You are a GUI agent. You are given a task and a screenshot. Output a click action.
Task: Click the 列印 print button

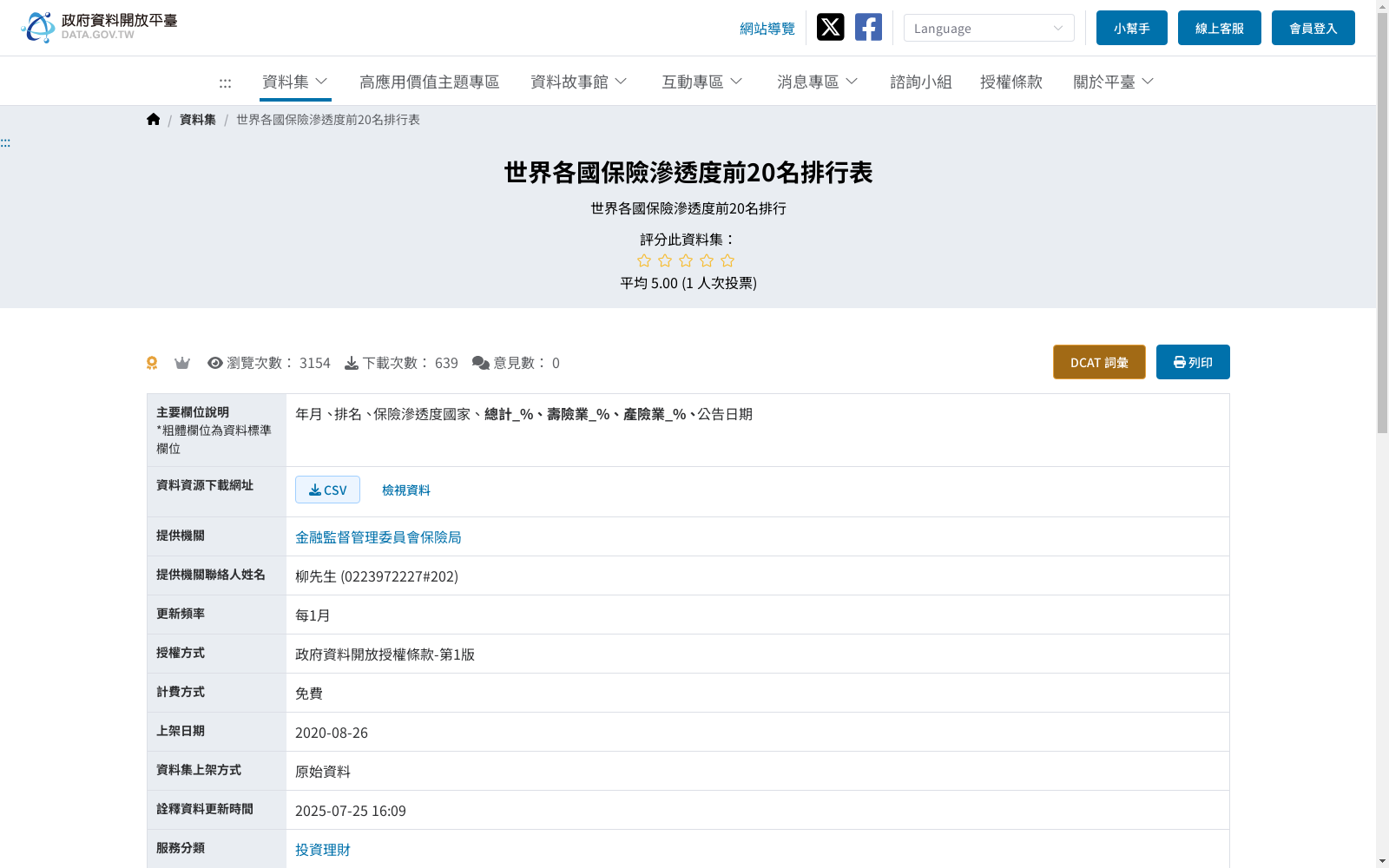pyautogui.click(x=1193, y=362)
